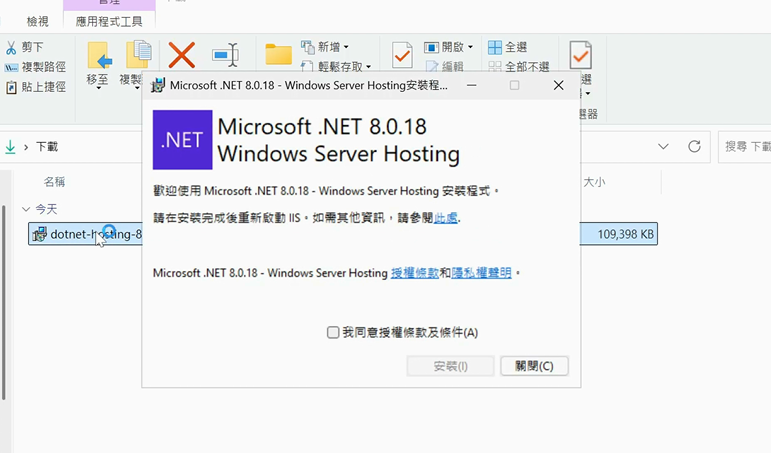Open the 授權條款 license terms link
Viewport: 771px width, 453px height.
click(x=415, y=272)
